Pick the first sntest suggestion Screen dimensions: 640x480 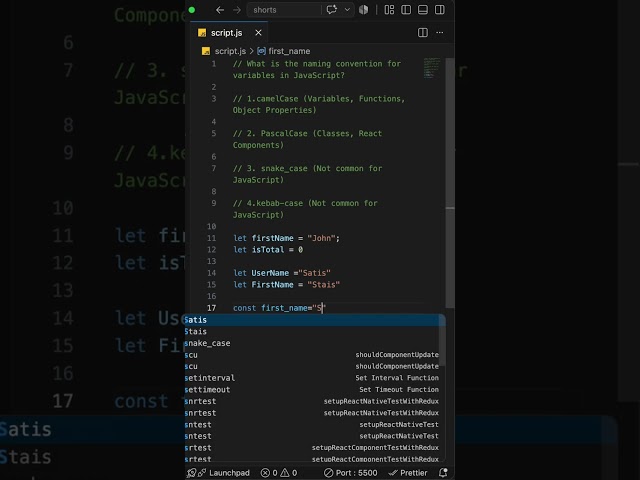(x=314, y=424)
